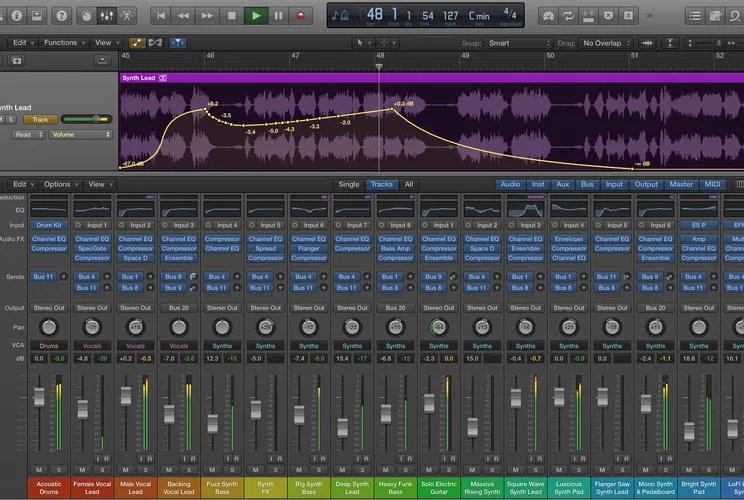Start recording with red Record button
This screenshot has width=744, height=500.
[300, 16]
